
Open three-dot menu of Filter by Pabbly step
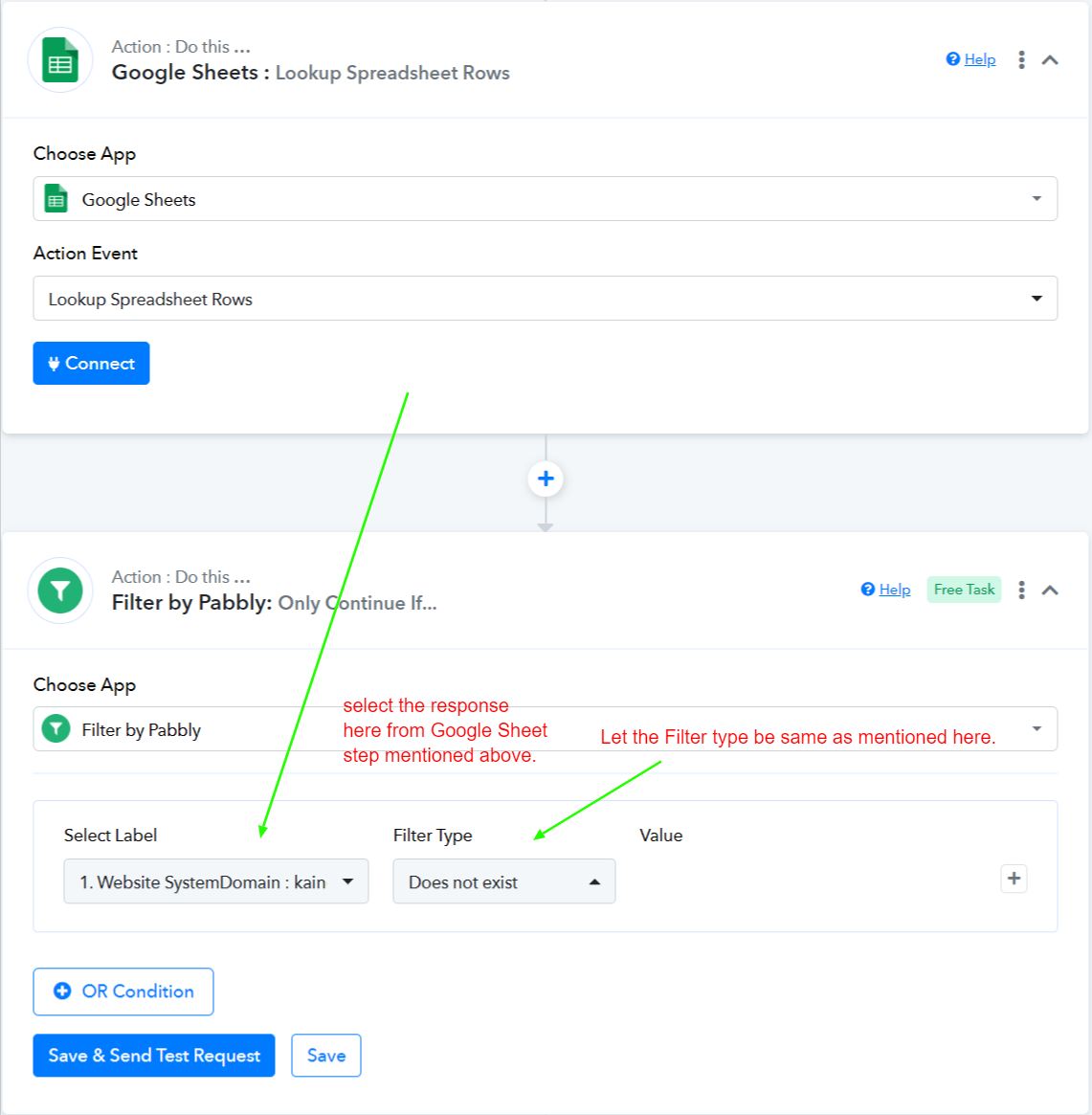pos(1021,590)
